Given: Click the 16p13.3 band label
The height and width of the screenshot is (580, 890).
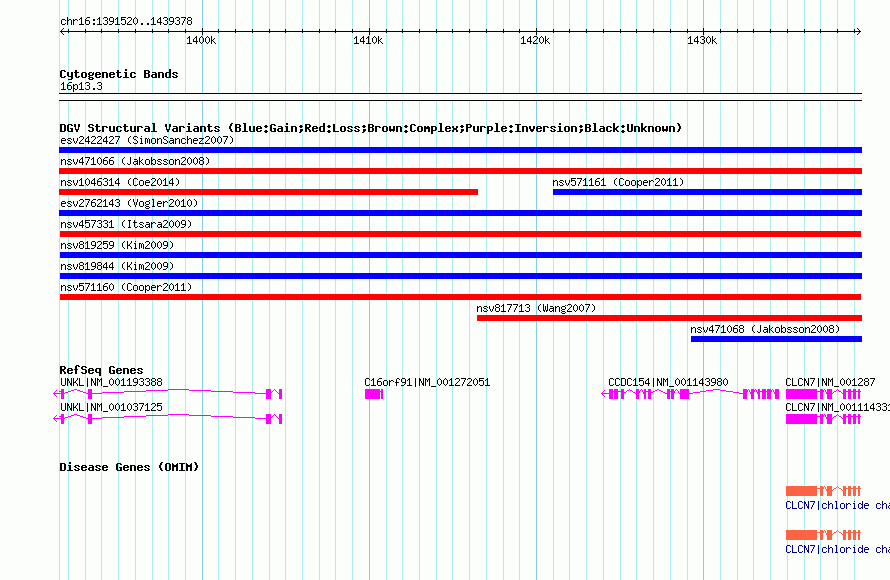Looking at the screenshot, I should (x=81, y=86).
